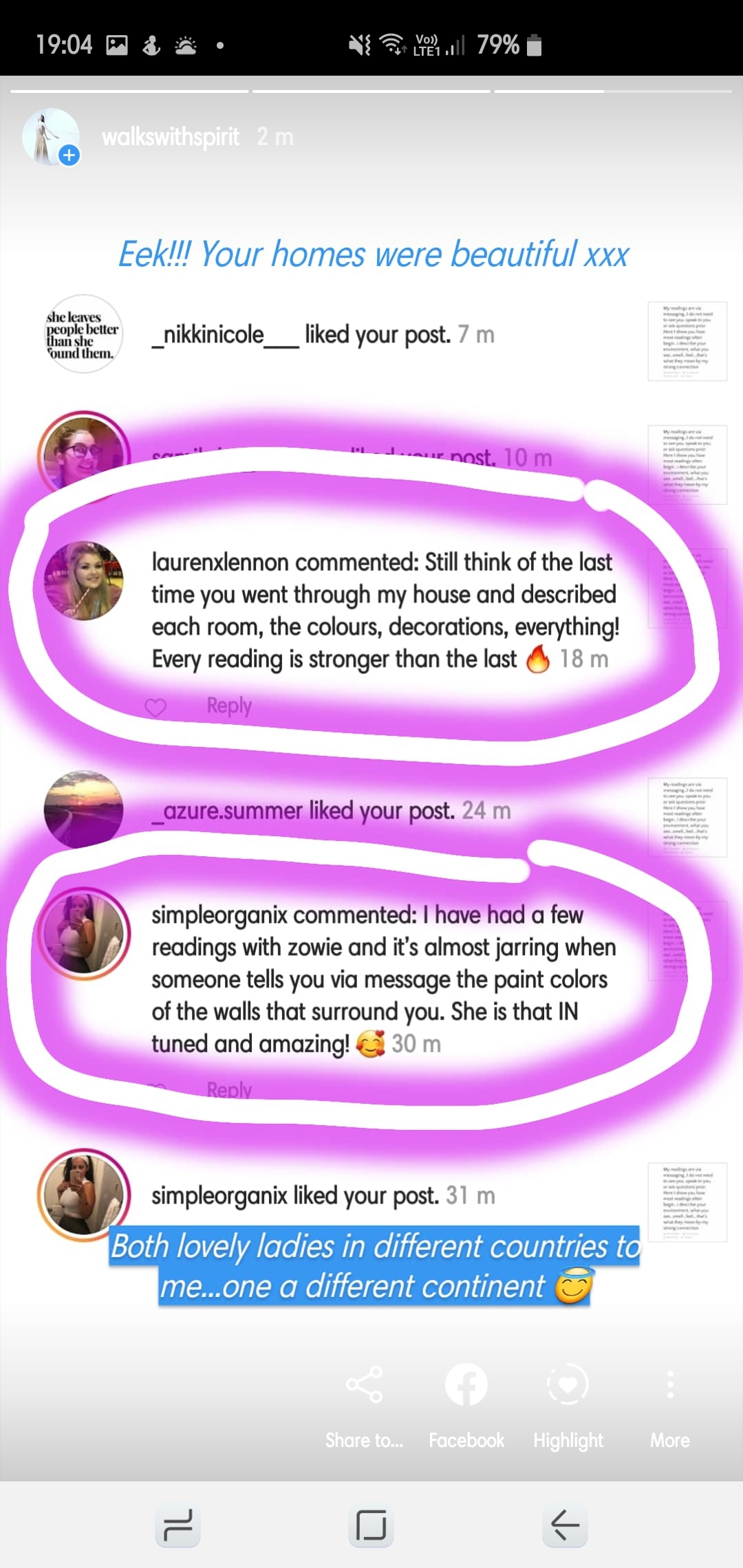Jump to first story progress segment
This screenshot has width=743, height=1568.
coord(129,91)
